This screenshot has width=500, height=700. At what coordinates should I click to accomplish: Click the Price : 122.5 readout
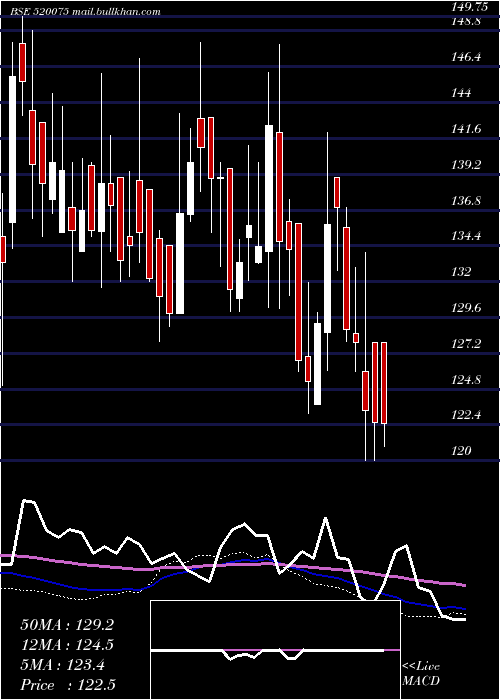[x=68, y=685]
